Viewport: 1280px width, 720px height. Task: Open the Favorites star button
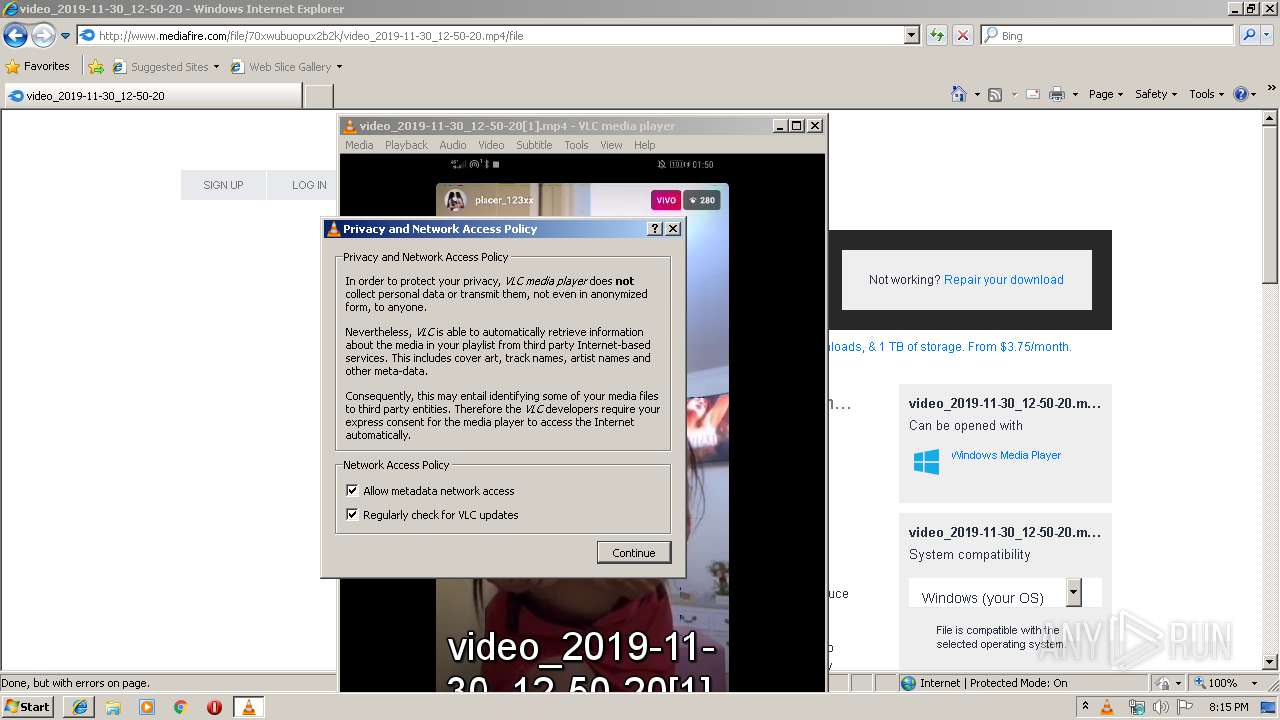(x=37, y=66)
